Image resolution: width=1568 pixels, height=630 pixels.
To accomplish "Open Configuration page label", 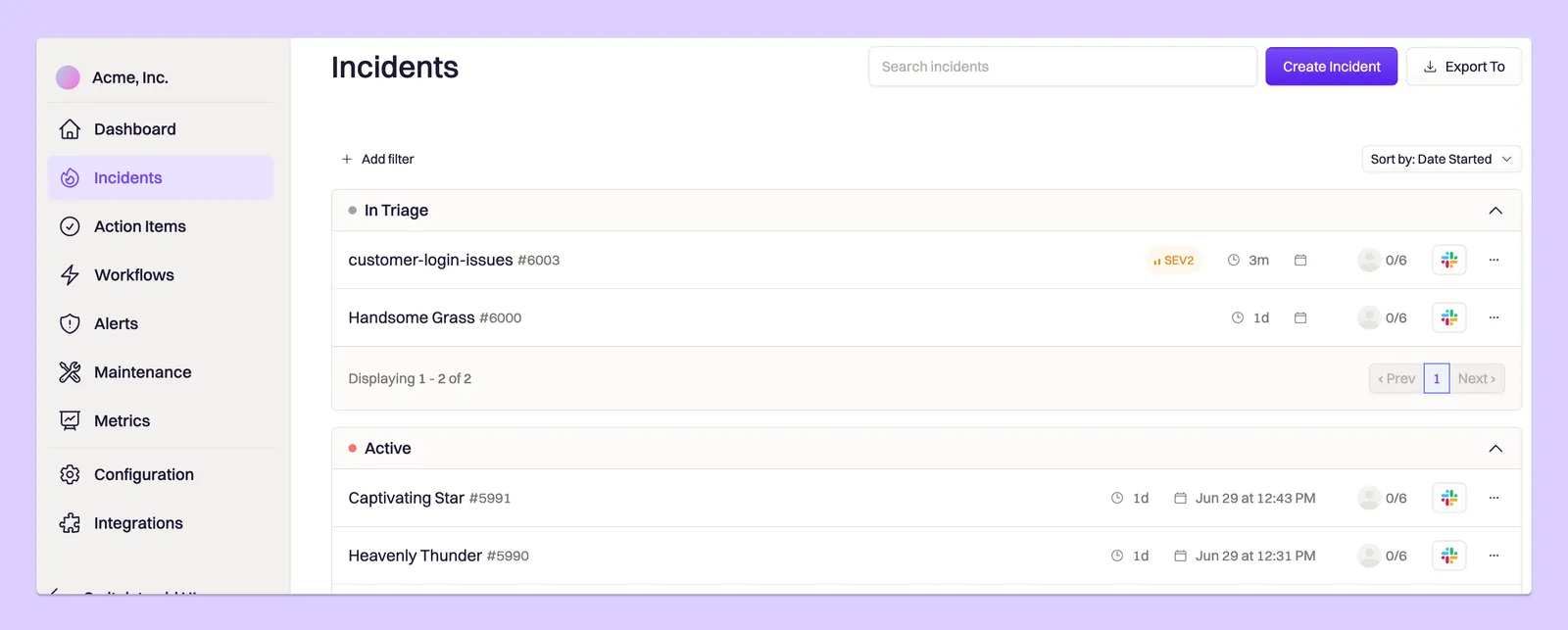I will tap(144, 474).
